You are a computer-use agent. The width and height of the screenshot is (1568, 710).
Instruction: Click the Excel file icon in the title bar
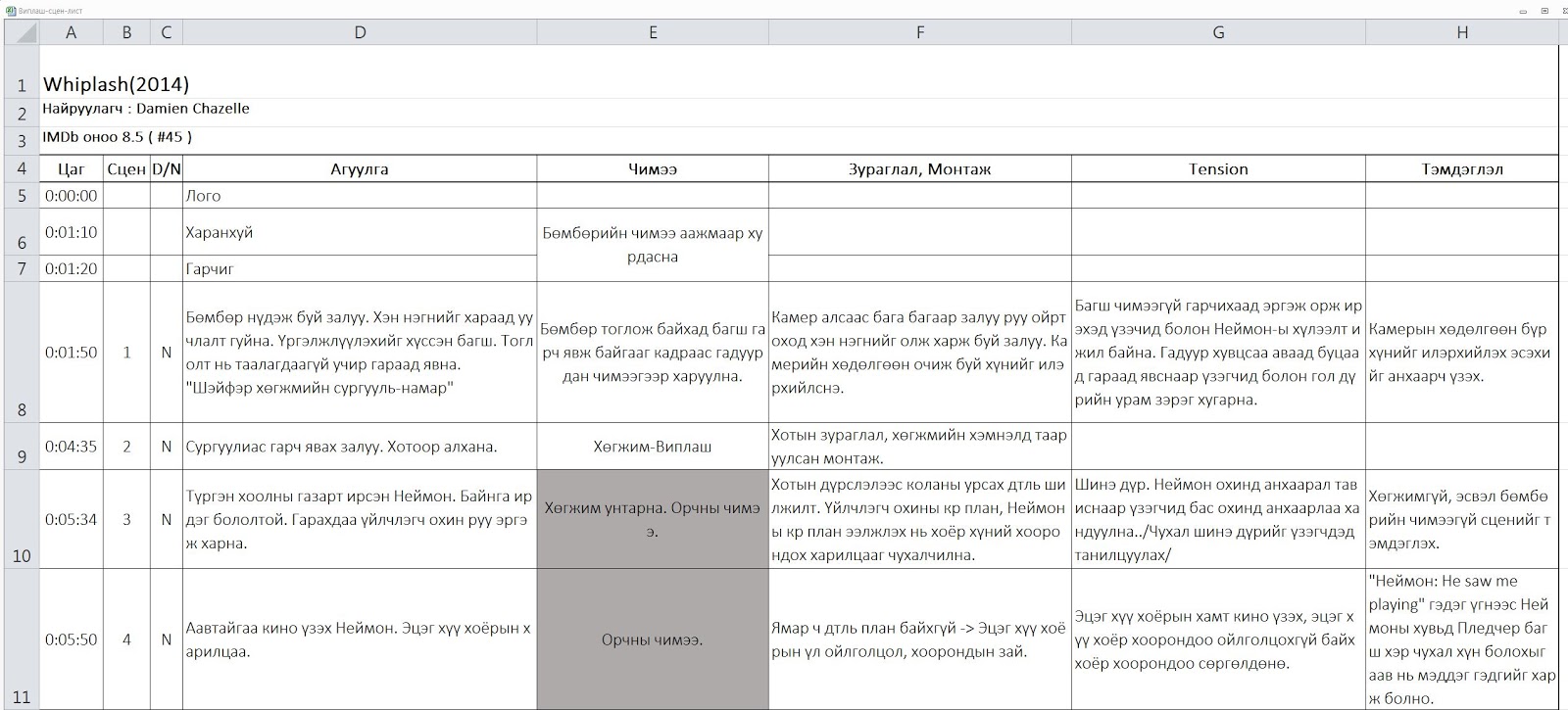(x=10, y=10)
